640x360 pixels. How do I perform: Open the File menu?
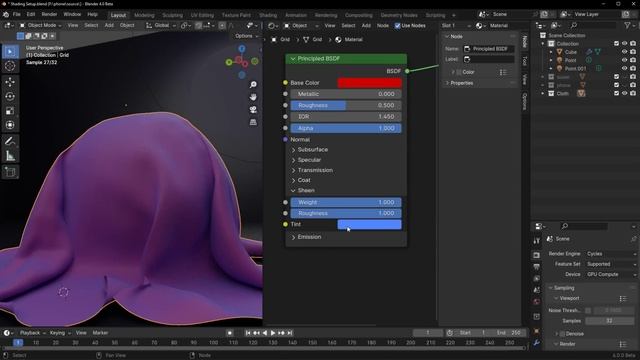[x=17, y=14]
